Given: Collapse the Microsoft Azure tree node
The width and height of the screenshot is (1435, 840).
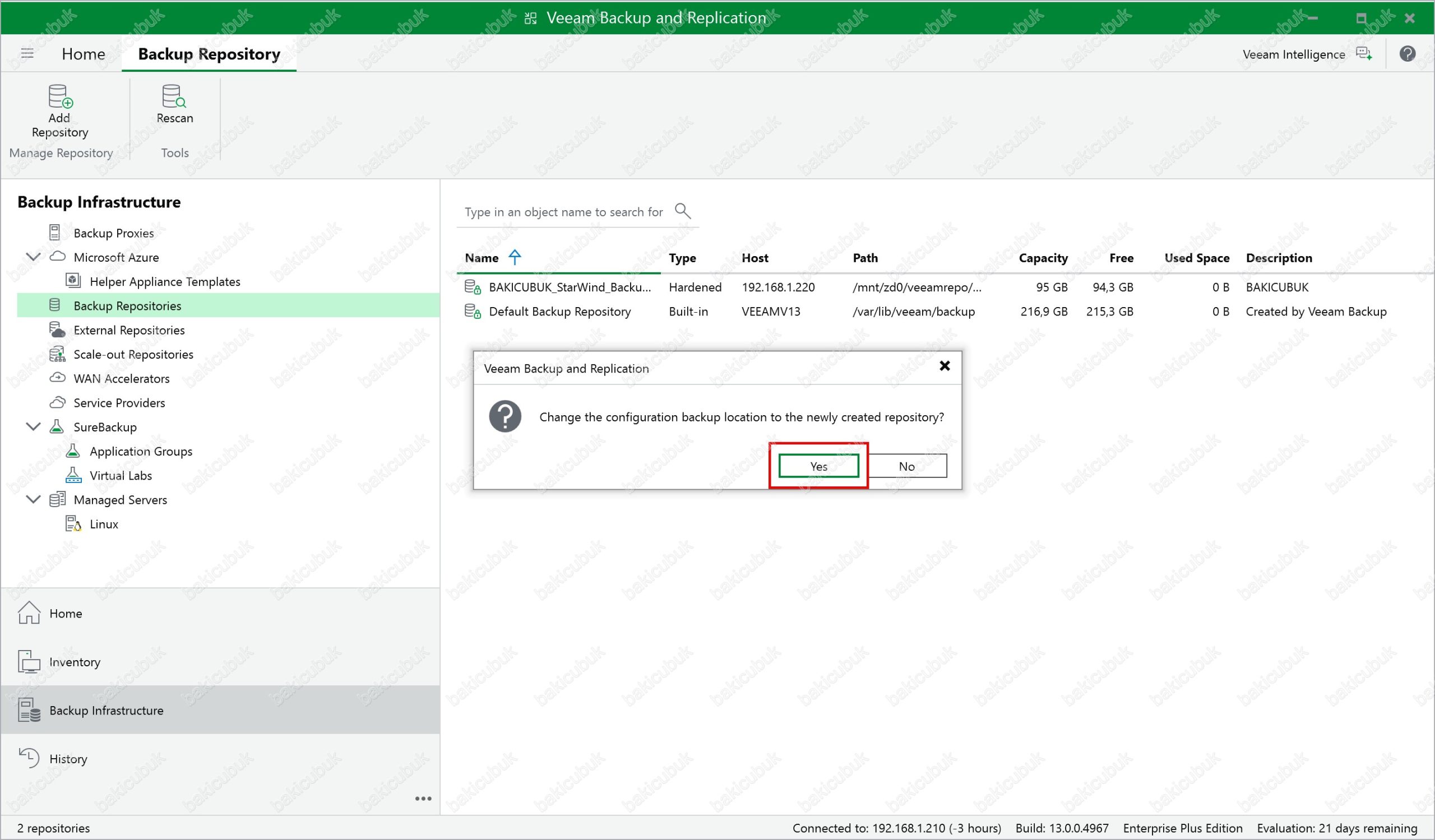Looking at the screenshot, I should tap(34, 257).
